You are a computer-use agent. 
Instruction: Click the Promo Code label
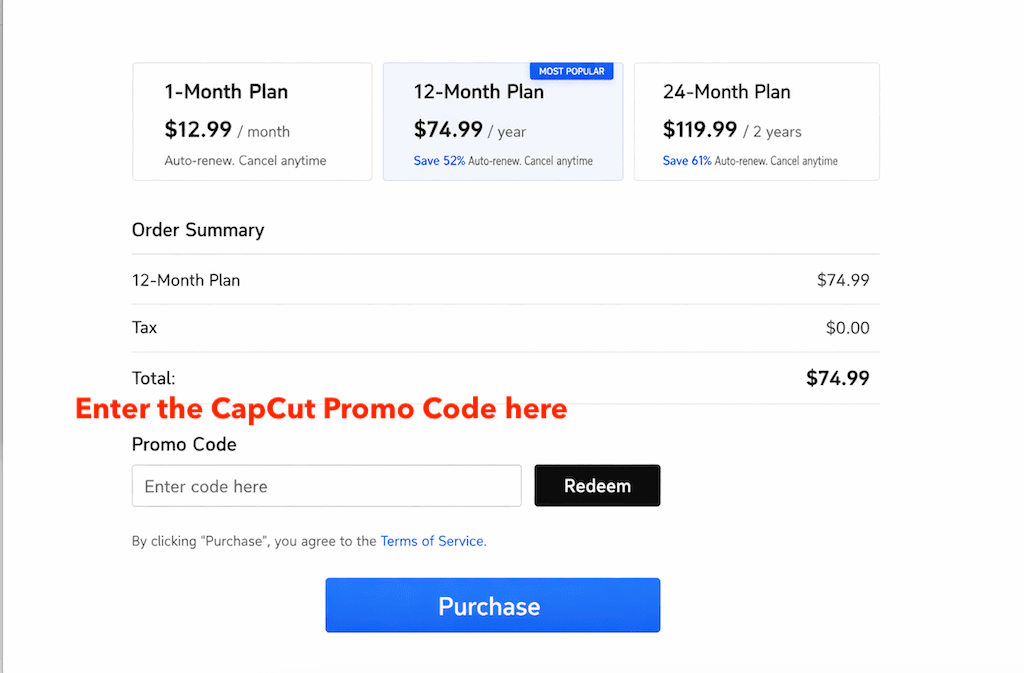coord(183,444)
